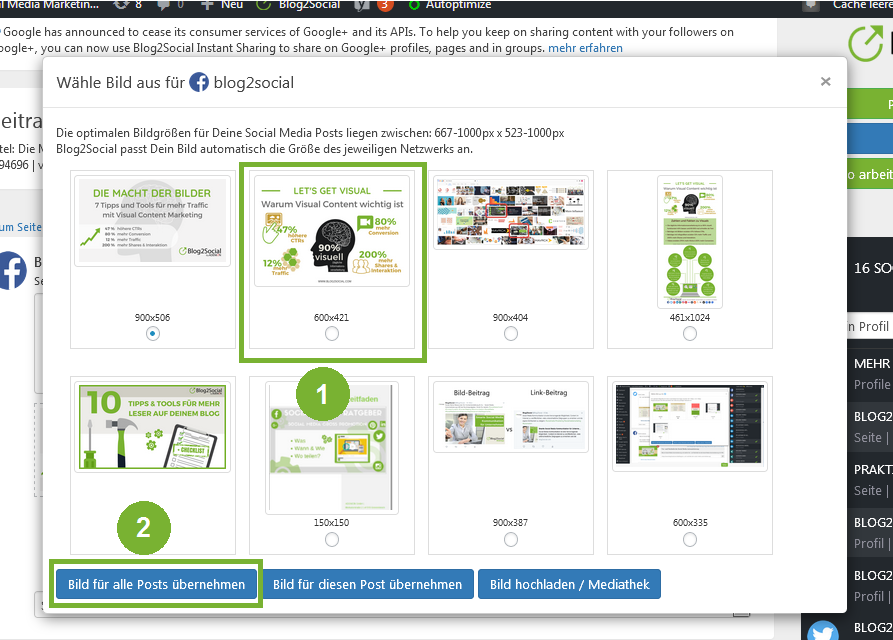893x640 pixels.
Task: Pick the tall infographic thumbnail
Action: tap(690, 242)
